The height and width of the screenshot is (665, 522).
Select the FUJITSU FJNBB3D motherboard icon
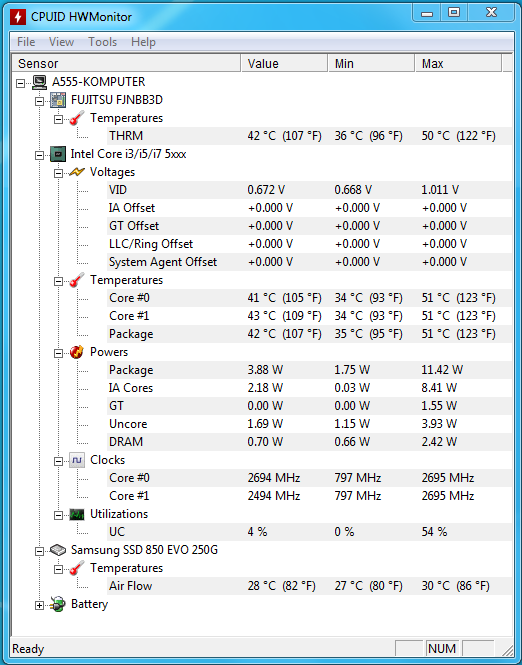(58, 100)
